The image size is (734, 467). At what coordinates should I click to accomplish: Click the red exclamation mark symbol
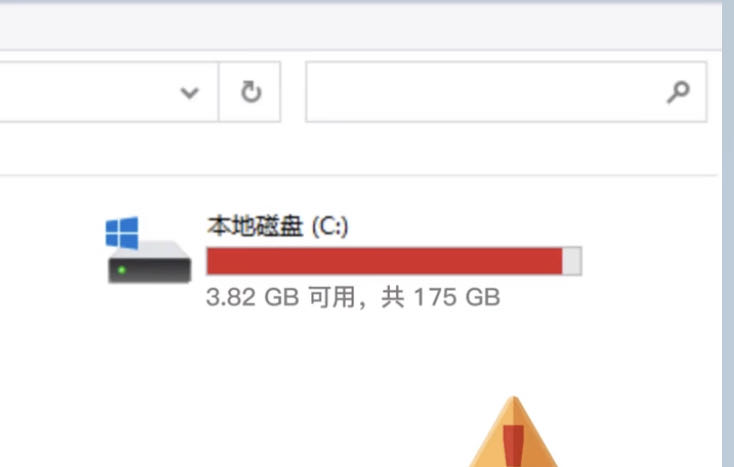pos(514,445)
